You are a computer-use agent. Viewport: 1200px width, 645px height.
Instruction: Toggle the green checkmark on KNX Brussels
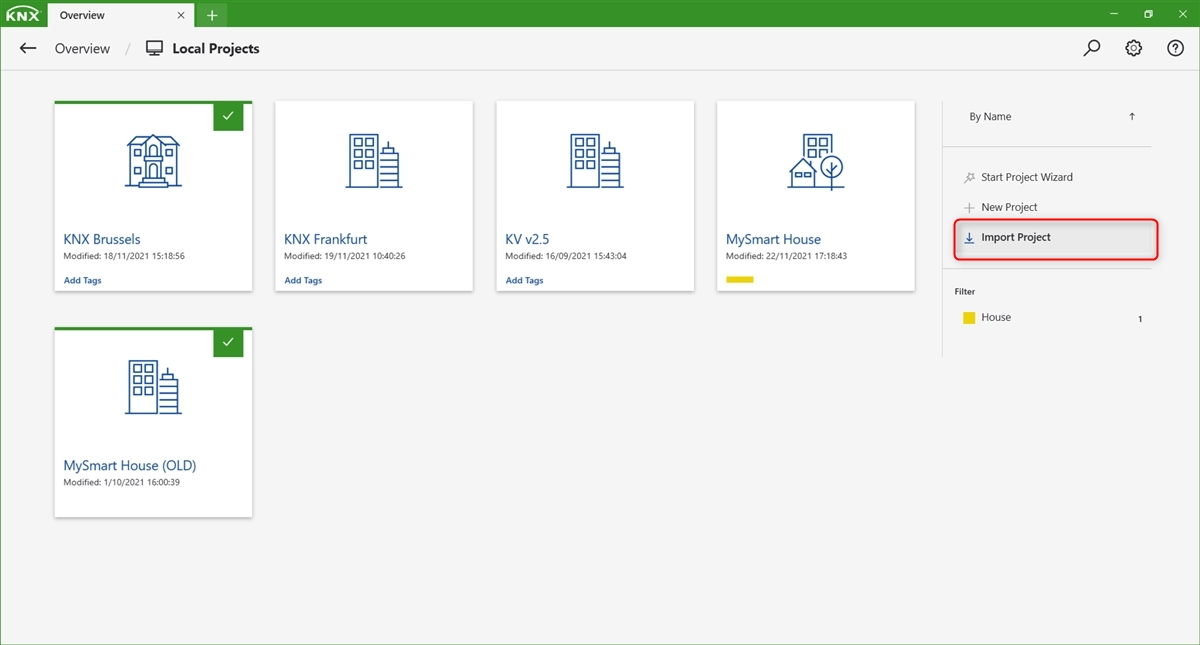tap(228, 116)
